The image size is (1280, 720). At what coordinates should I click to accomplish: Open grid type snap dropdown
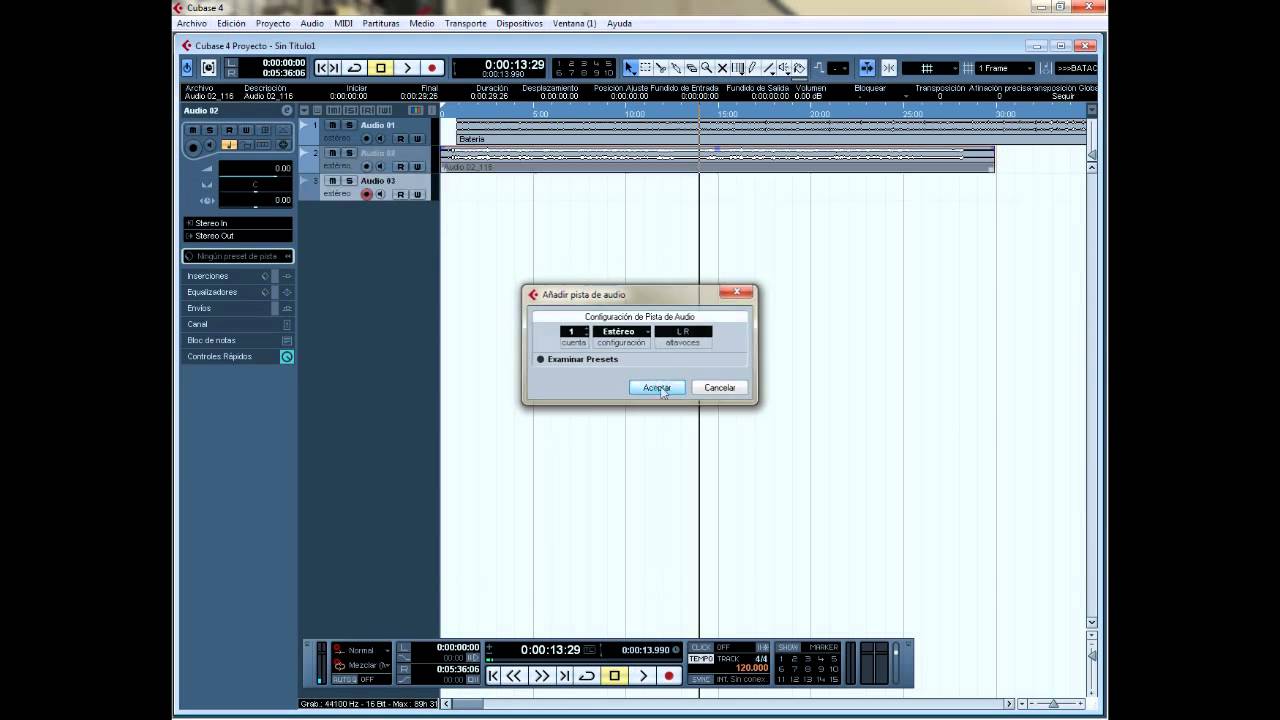(929, 68)
